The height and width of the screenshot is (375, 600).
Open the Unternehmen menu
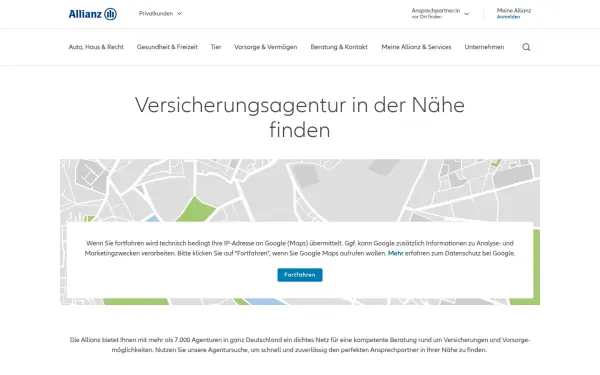click(x=484, y=47)
